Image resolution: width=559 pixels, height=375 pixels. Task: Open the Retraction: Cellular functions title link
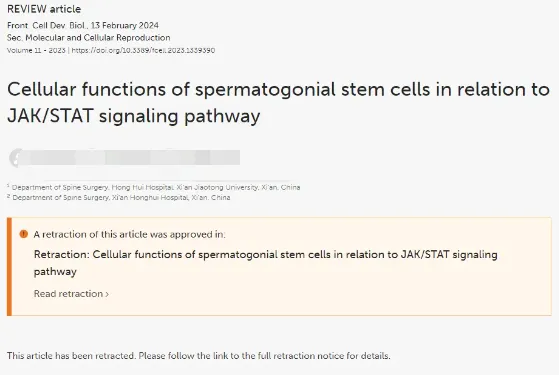point(266,263)
